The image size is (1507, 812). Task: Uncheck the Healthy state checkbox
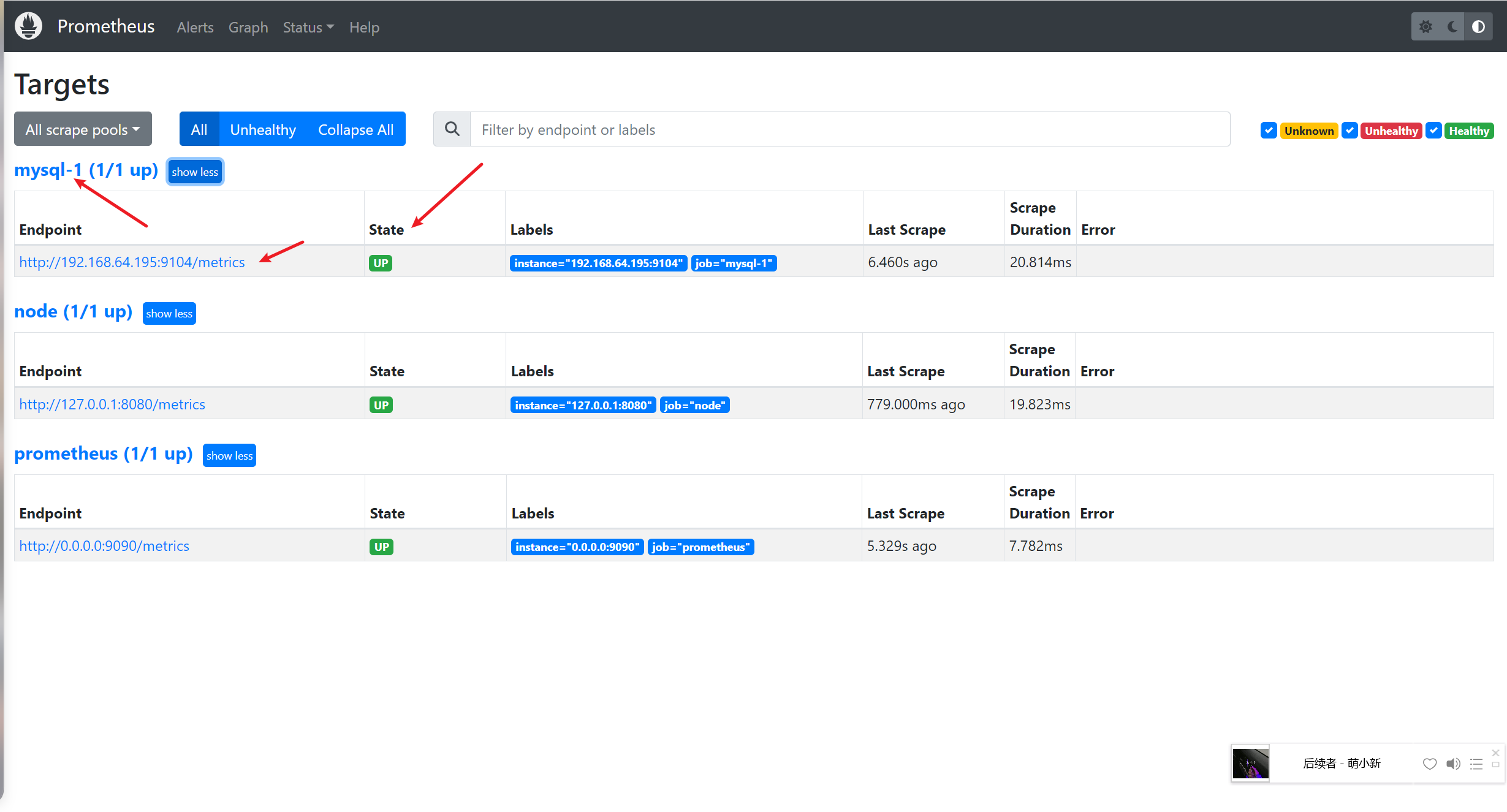1433,131
